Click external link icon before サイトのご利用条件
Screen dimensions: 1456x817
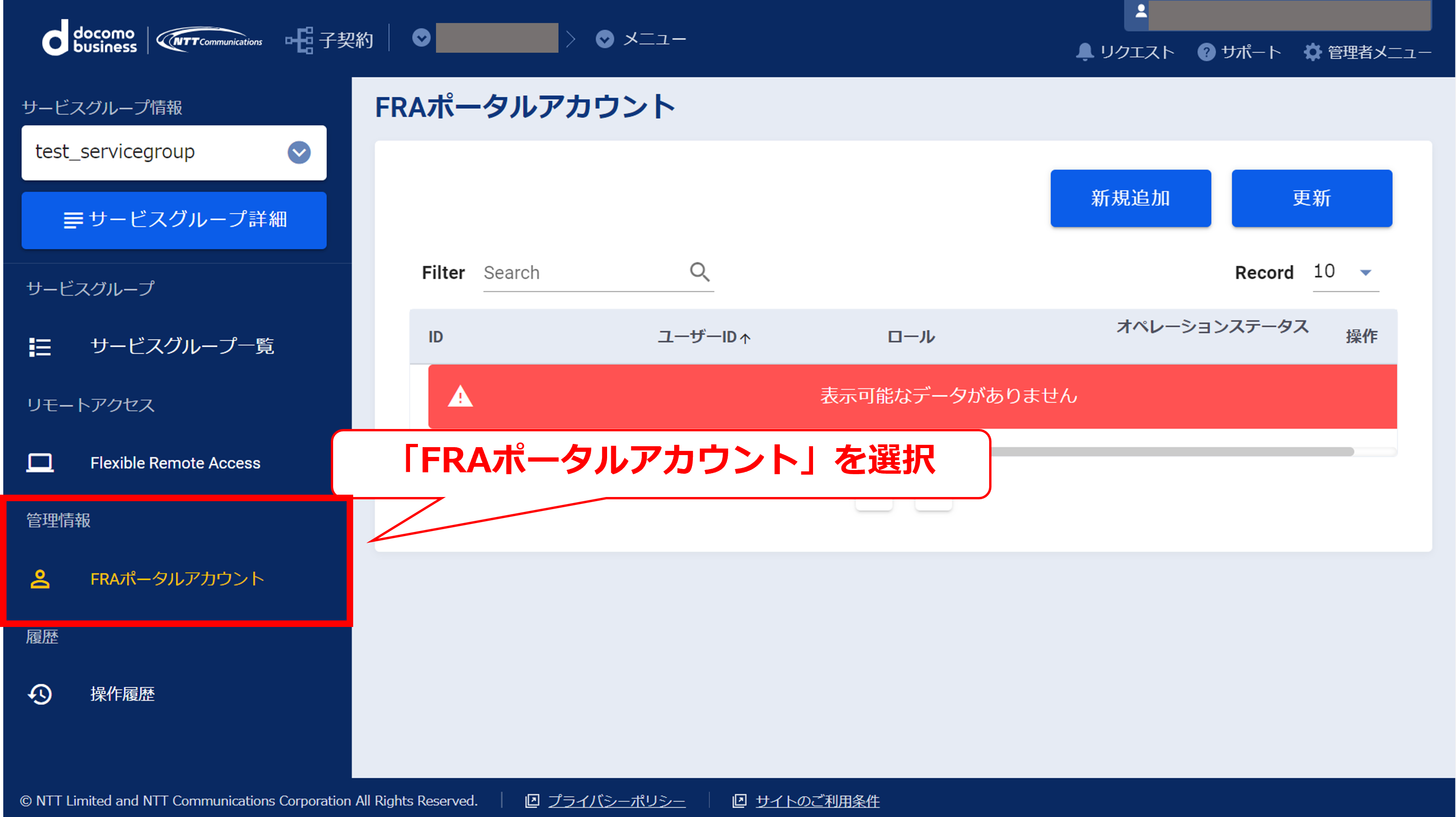click(x=739, y=801)
